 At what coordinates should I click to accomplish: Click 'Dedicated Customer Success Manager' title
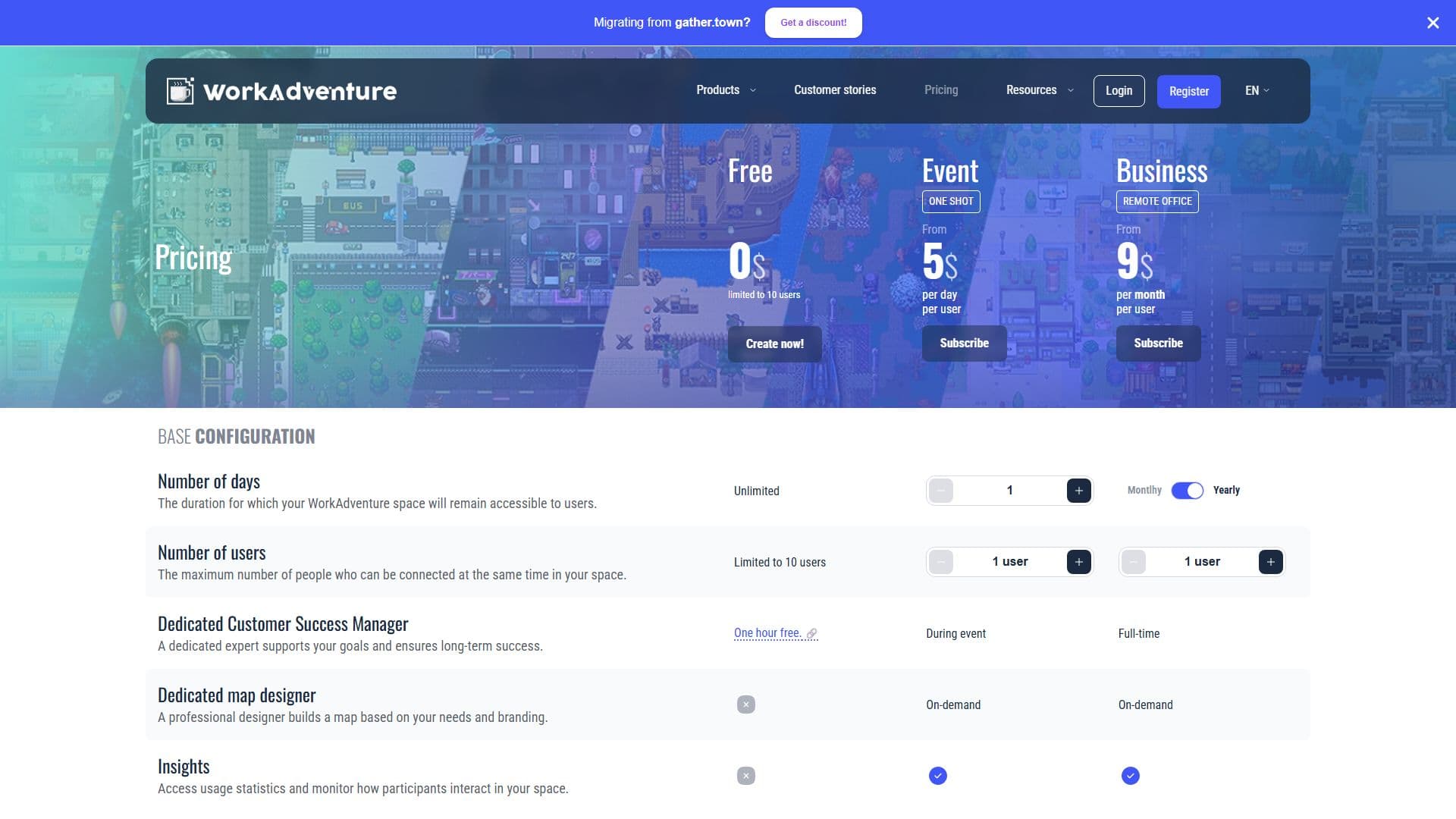283,624
